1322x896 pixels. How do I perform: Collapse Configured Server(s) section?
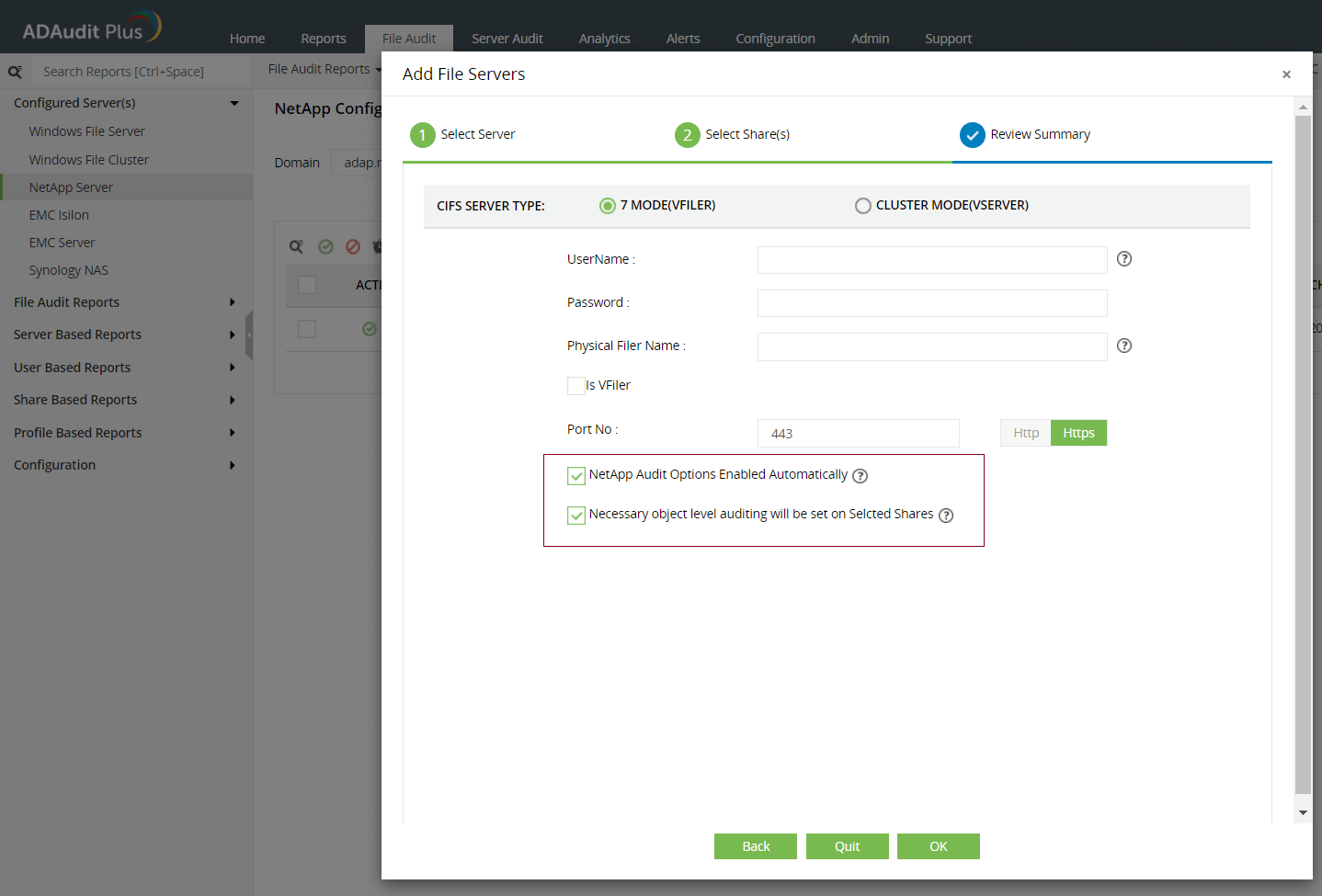pyautogui.click(x=234, y=103)
